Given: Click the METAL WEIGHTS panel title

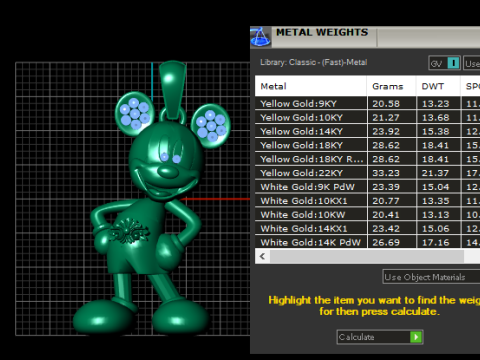Looking at the screenshot, I should click(x=322, y=32).
